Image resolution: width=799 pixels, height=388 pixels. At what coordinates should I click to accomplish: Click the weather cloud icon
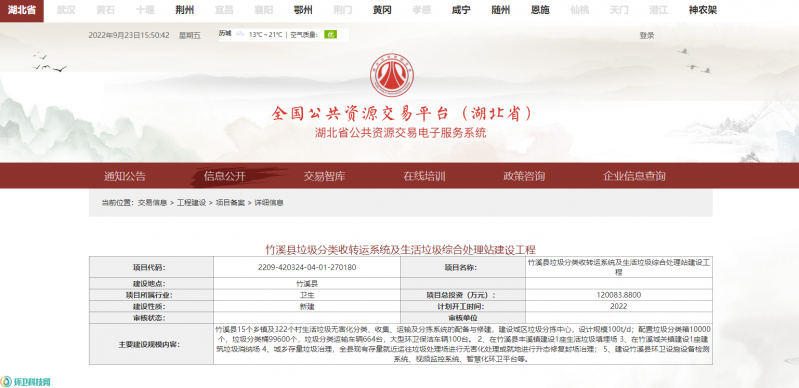(x=240, y=35)
